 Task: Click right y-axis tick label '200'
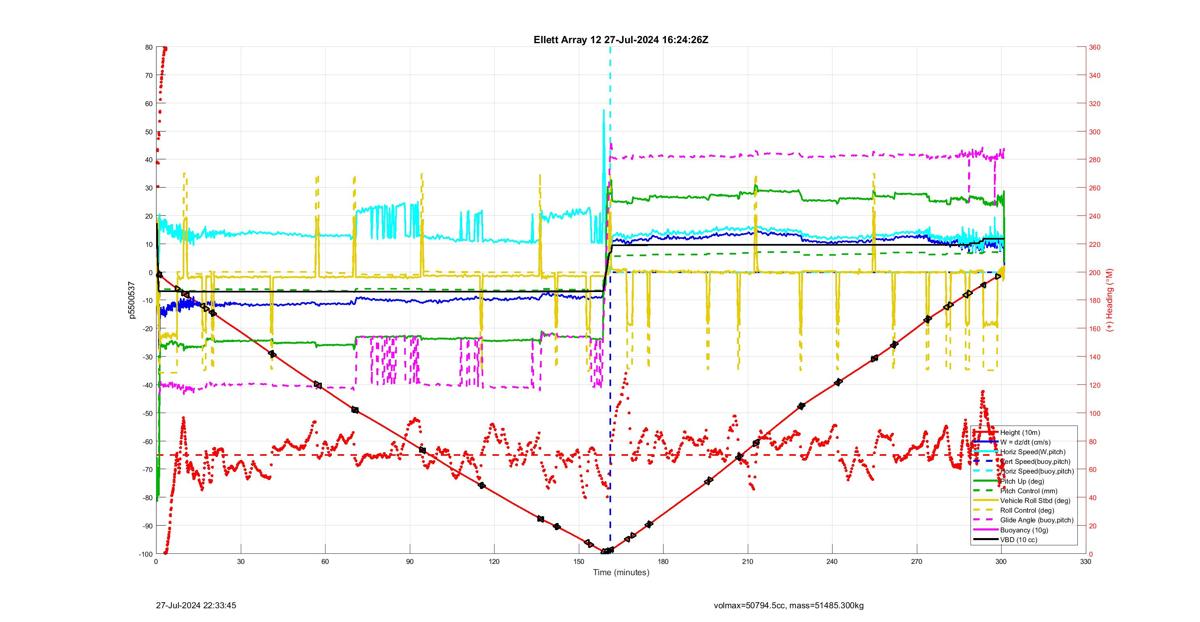pos(1095,272)
